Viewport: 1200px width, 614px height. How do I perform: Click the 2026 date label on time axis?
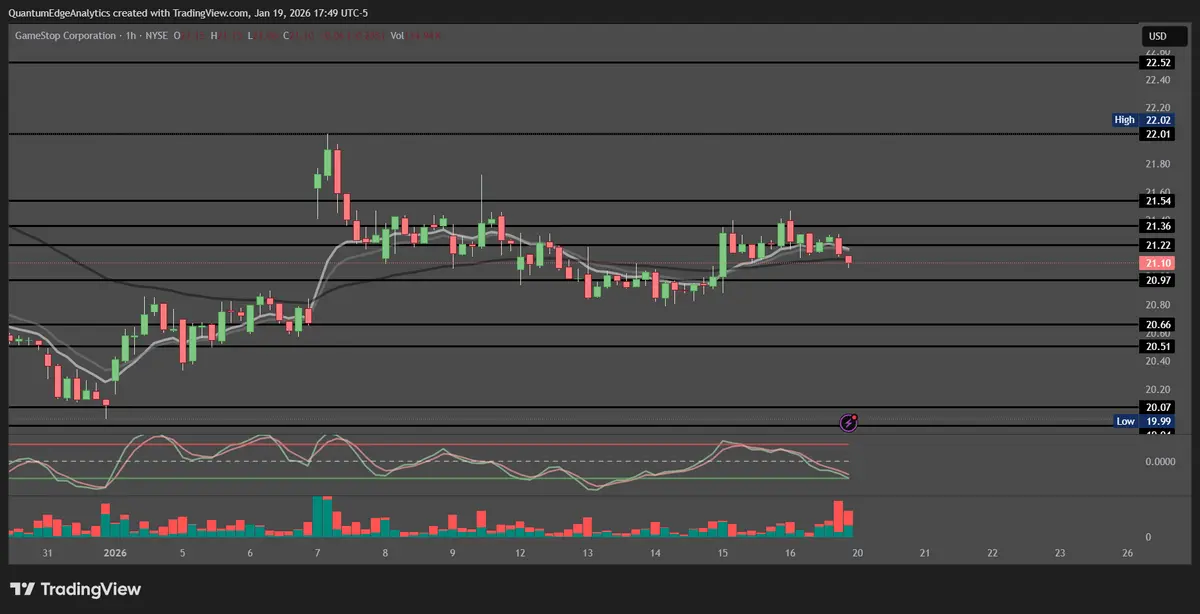pyautogui.click(x=115, y=552)
